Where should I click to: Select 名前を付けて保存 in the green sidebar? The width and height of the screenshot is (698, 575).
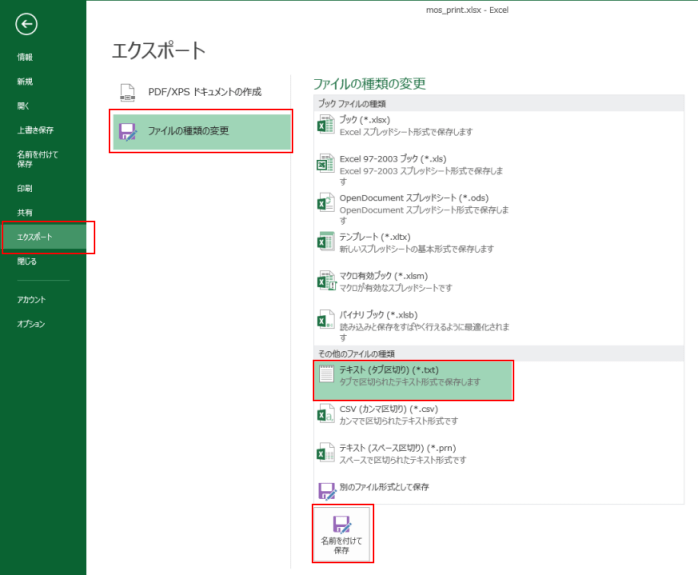click(x=37, y=159)
